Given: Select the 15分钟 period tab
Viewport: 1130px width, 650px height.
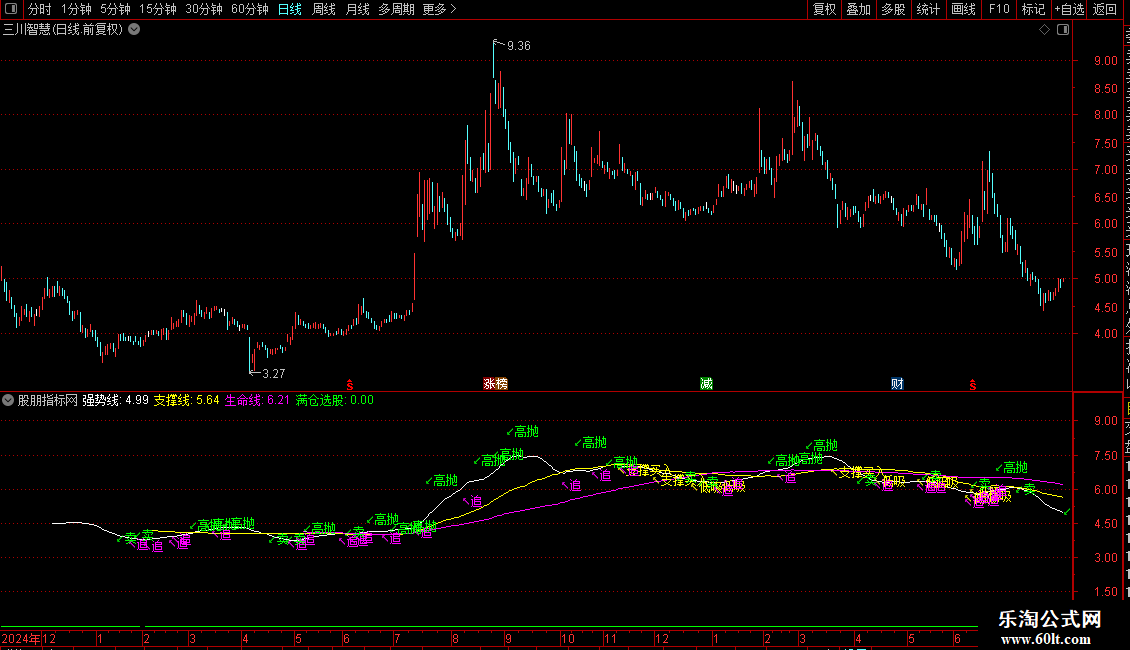Looking at the screenshot, I should click(158, 9).
